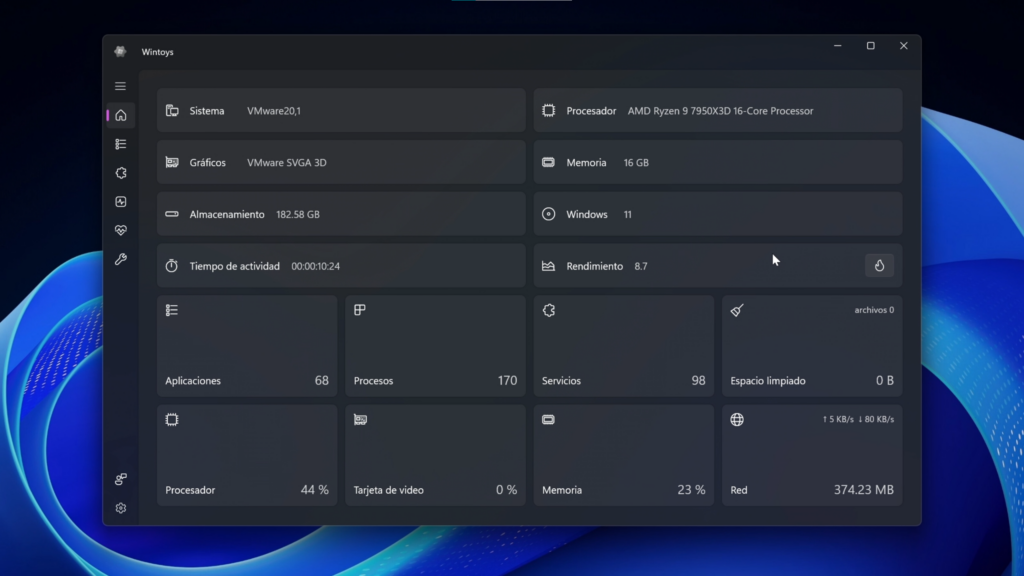Click the button in the Rendimiento row

point(879,266)
